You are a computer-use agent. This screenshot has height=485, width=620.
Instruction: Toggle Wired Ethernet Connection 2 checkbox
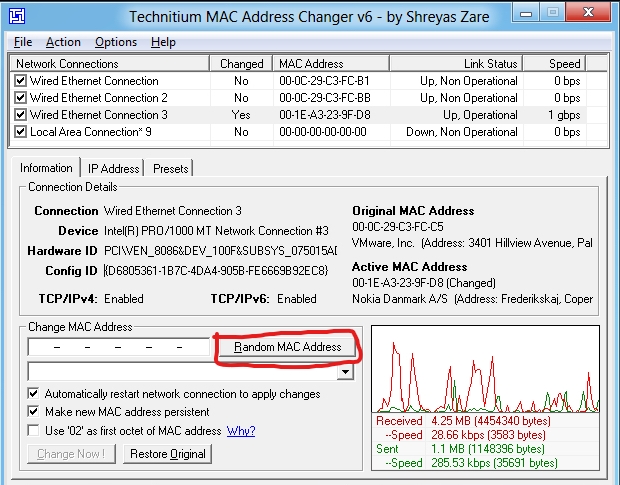pos(20,98)
